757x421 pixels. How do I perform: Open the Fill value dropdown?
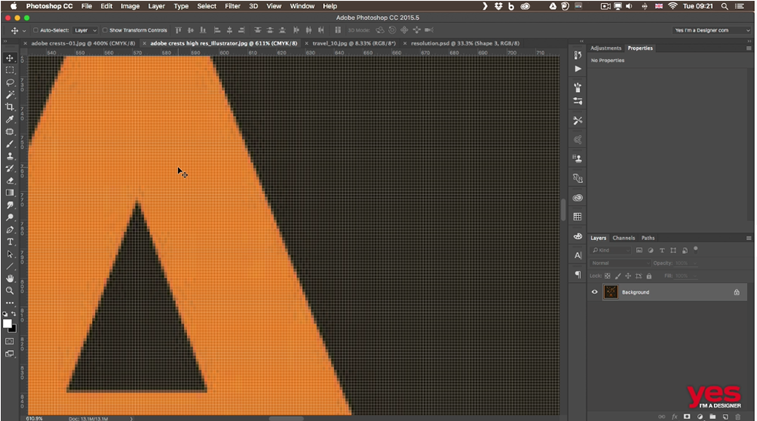click(x=695, y=276)
